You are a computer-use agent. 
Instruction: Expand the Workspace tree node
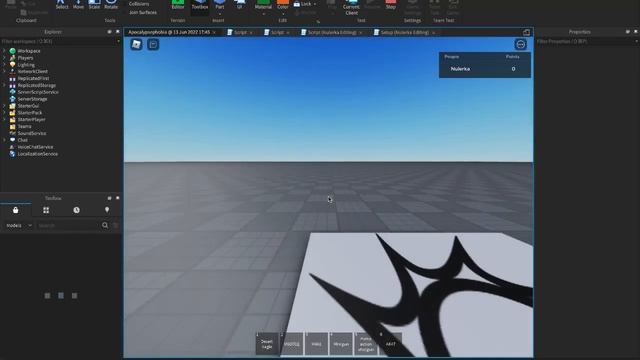click(x=4, y=51)
